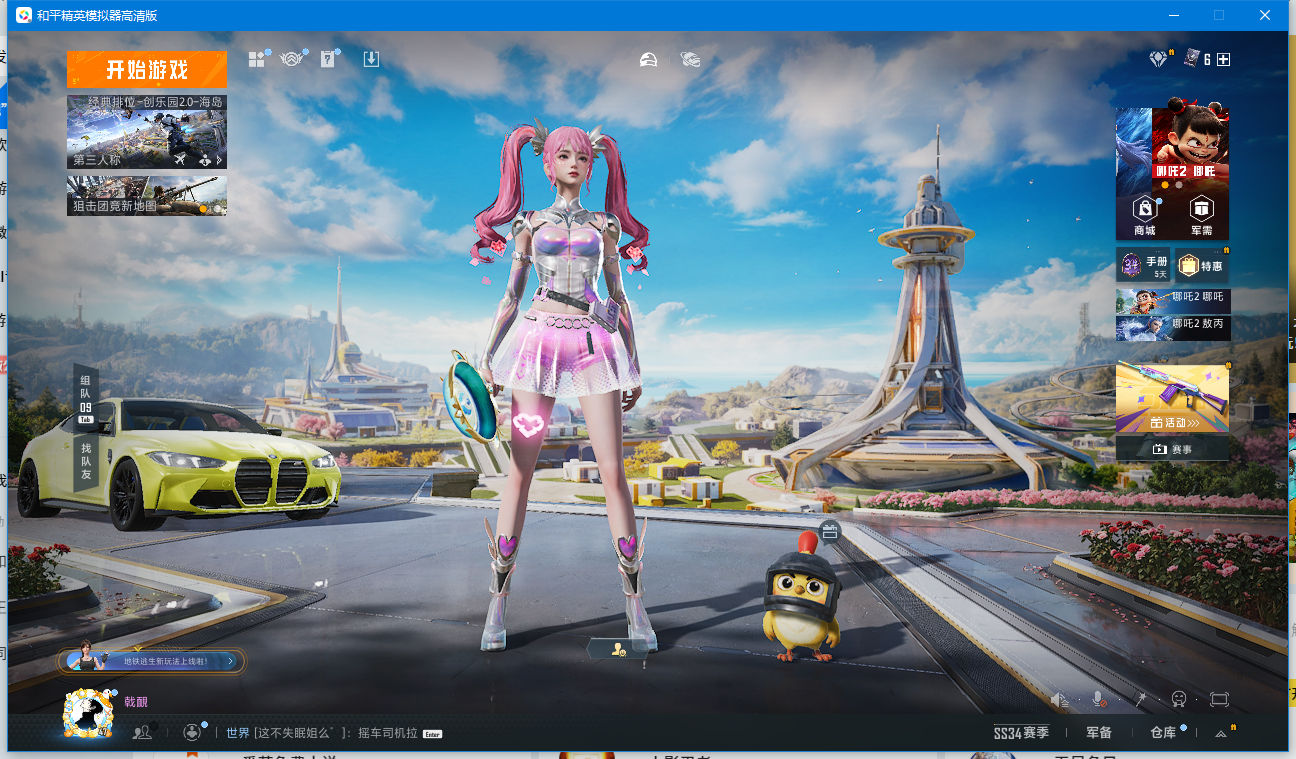Open the 哪吒2 promotional banner
Image resolution: width=1296 pixels, height=759 pixels.
coord(1172,147)
